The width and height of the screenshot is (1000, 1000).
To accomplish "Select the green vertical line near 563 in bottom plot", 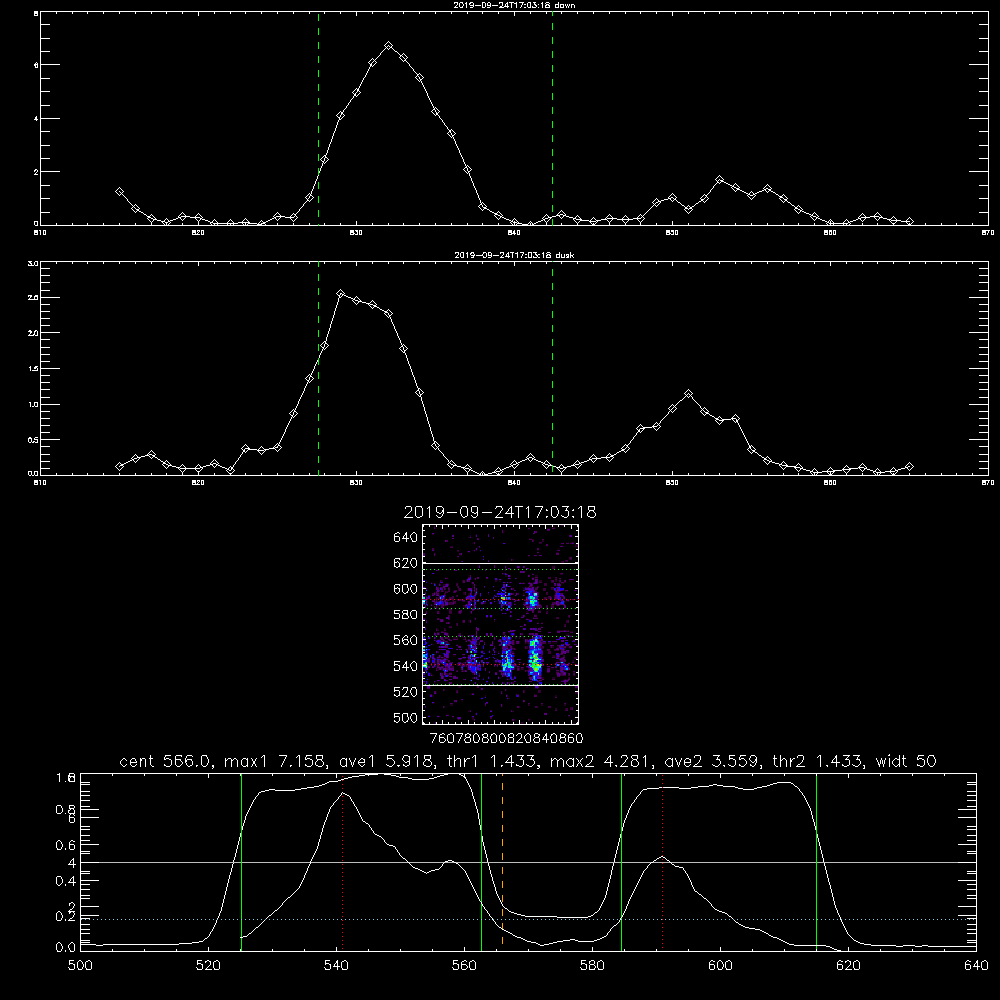I will 482,861.
